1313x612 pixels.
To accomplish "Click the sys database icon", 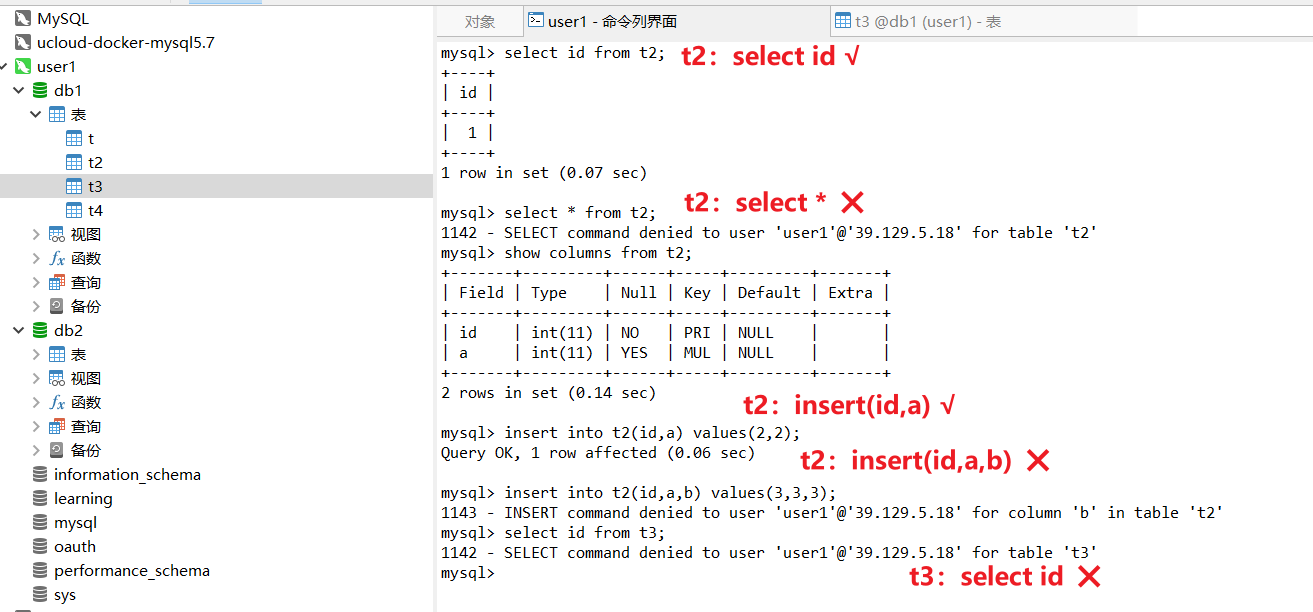I will (x=40, y=594).
